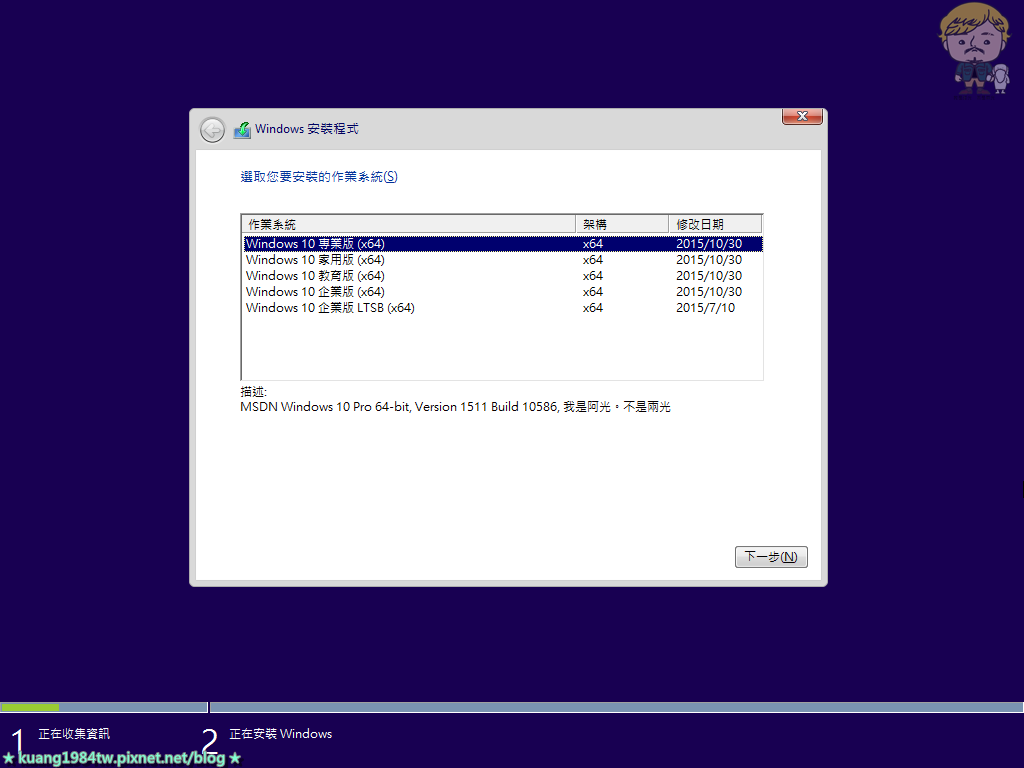Click the 2015/10/30 date for 企業版 (x64)
This screenshot has height=768, width=1024.
(x=709, y=292)
